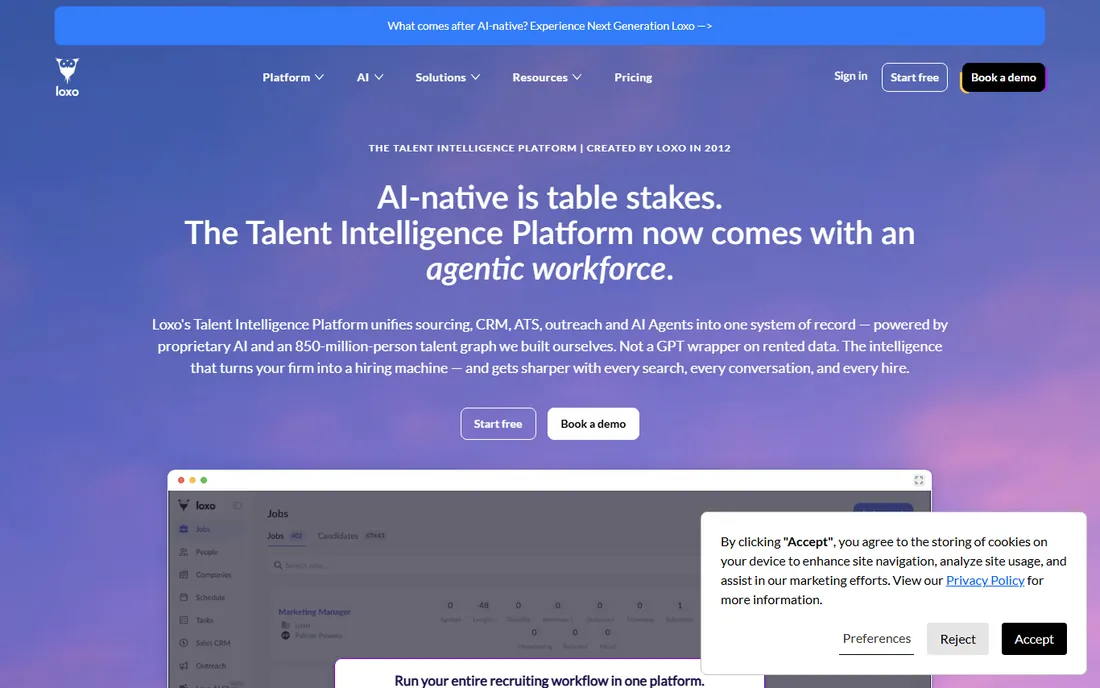Open the AI dropdown menu
This screenshot has height=688, width=1100.
[370, 77]
